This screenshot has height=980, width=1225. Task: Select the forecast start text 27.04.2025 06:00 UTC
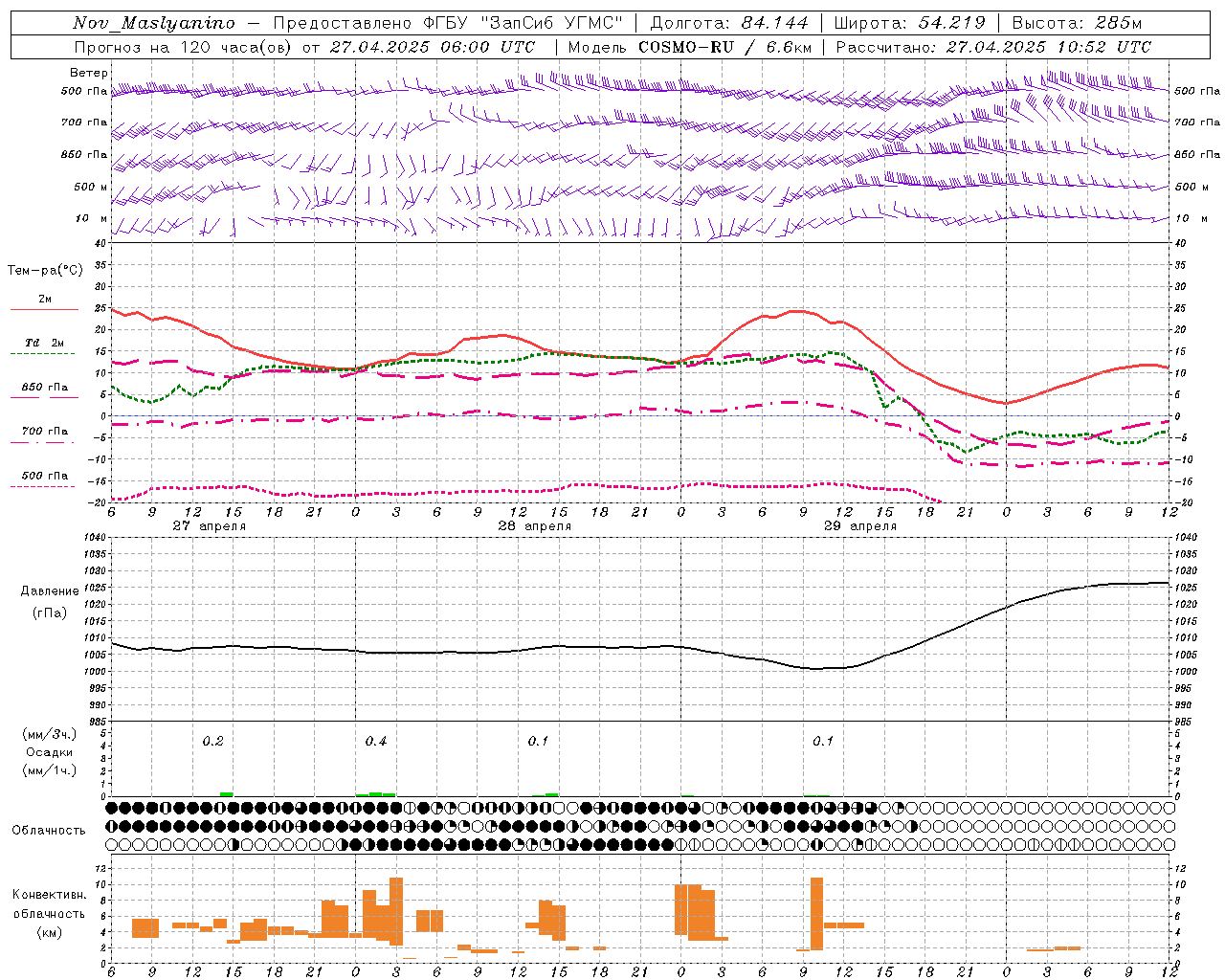point(433,47)
